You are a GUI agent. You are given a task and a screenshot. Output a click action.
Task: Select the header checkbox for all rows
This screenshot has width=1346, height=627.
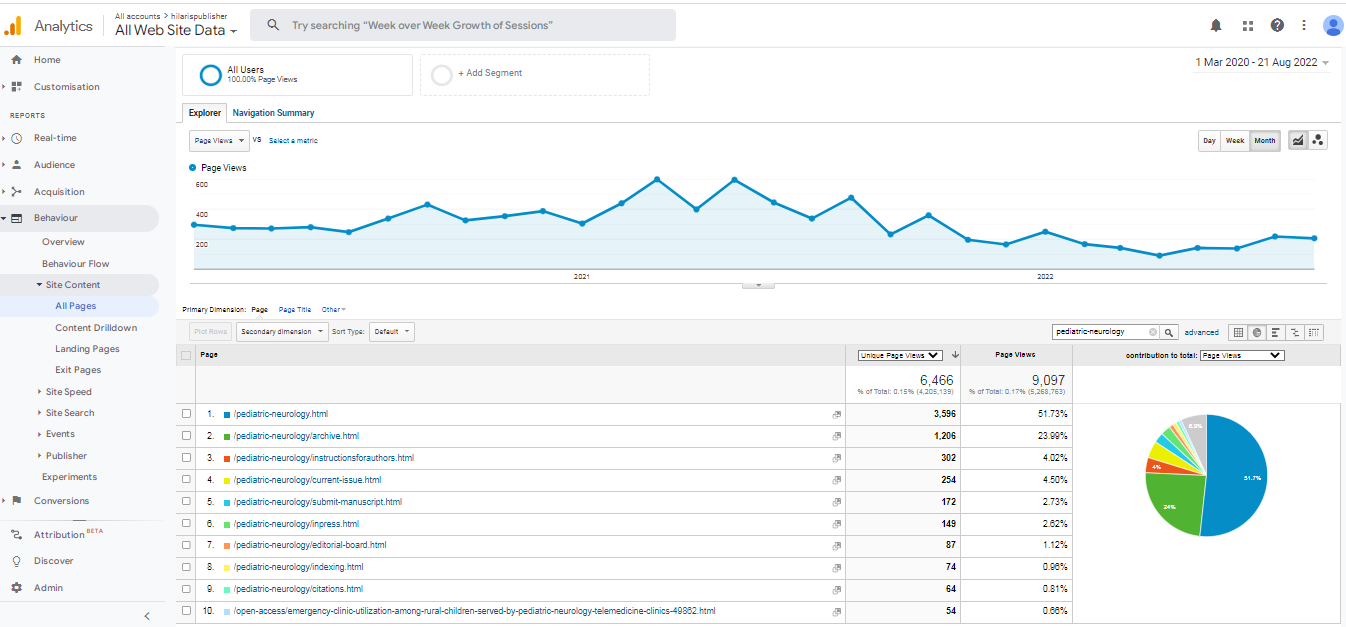(186, 355)
